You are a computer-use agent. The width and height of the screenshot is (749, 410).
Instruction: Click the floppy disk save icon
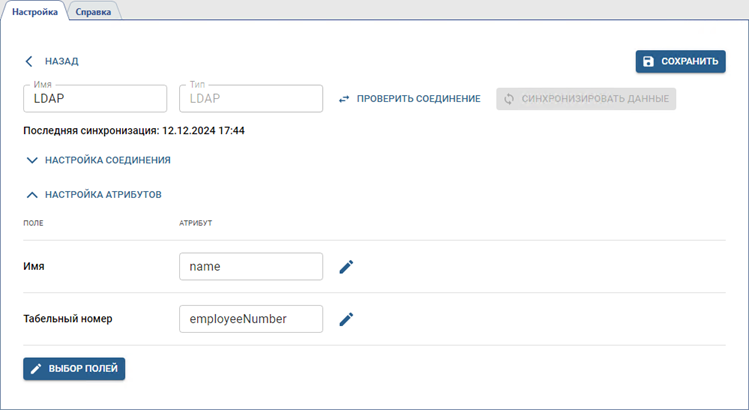648,61
